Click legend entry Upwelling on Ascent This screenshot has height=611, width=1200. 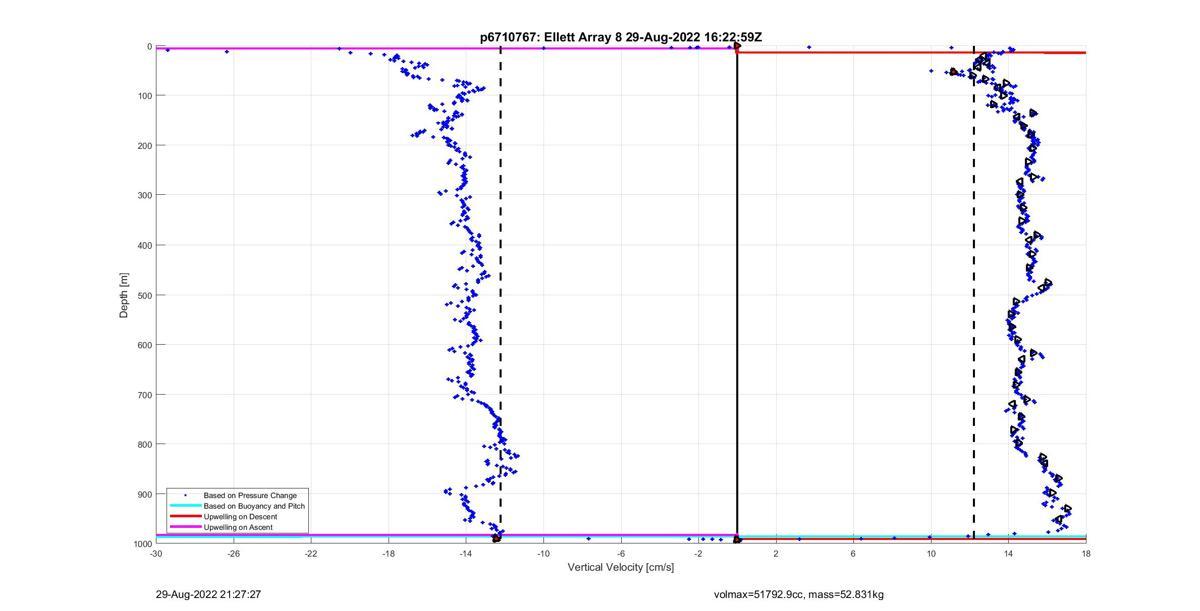(238, 527)
